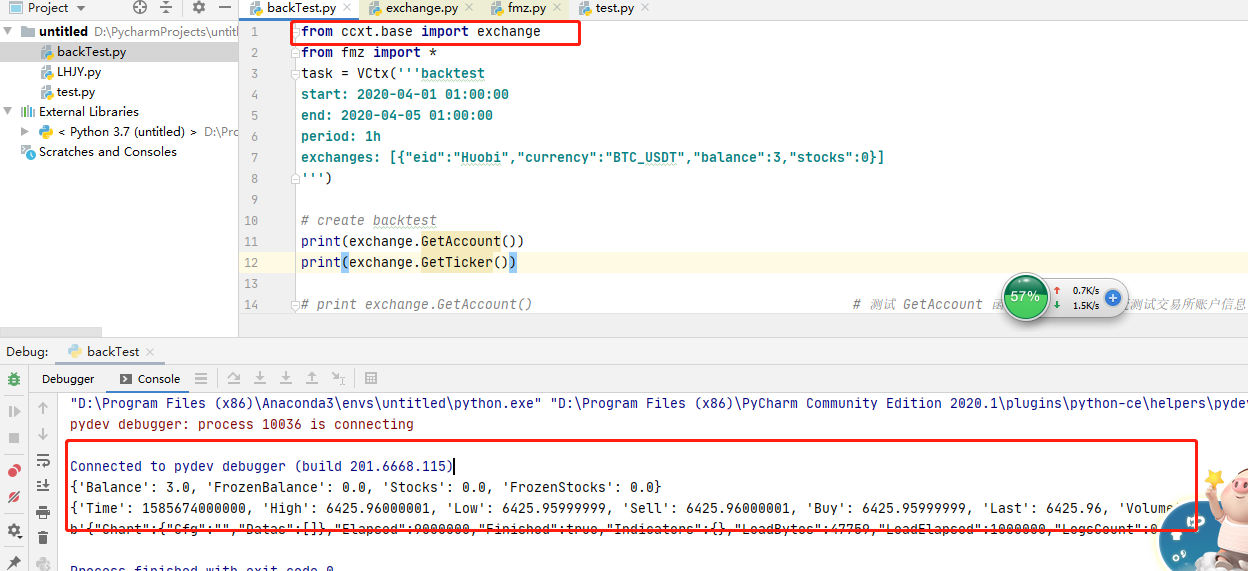Click the Clear All trash icon
Image resolution: width=1248 pixels, height=571 pixels.
(43, 538)
